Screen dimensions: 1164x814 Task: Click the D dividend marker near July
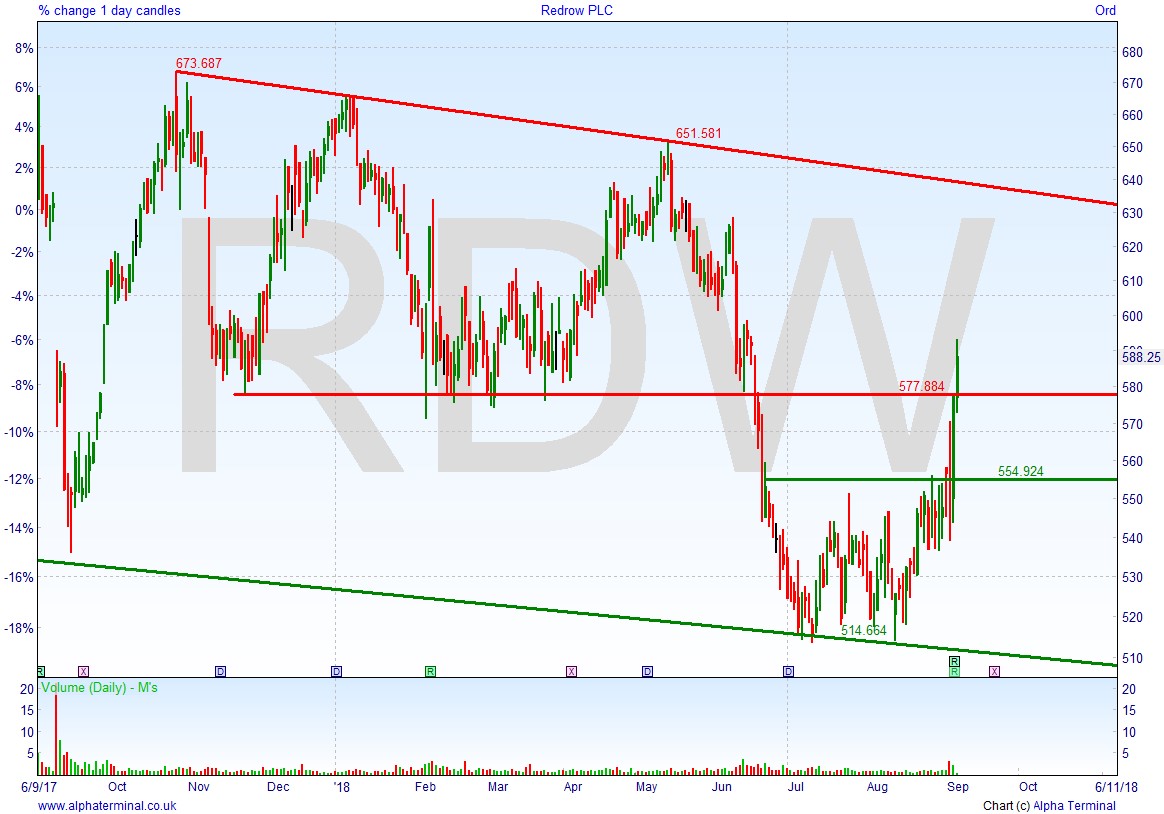pos(788,672)
